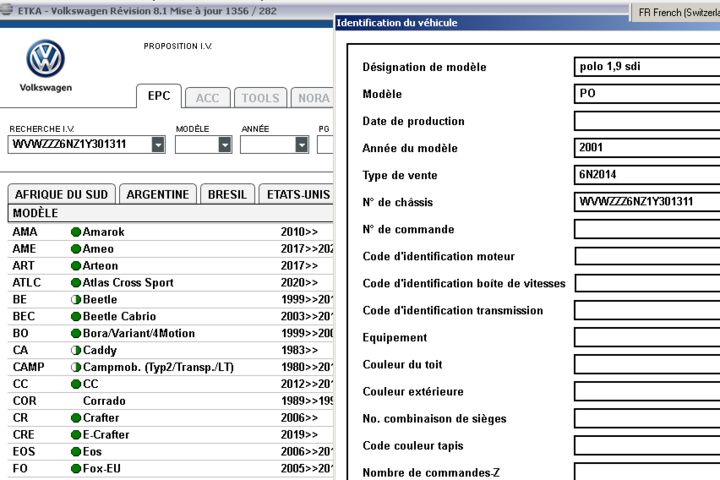Click green status dot beside Fox-EU

(x=76, y=469)
